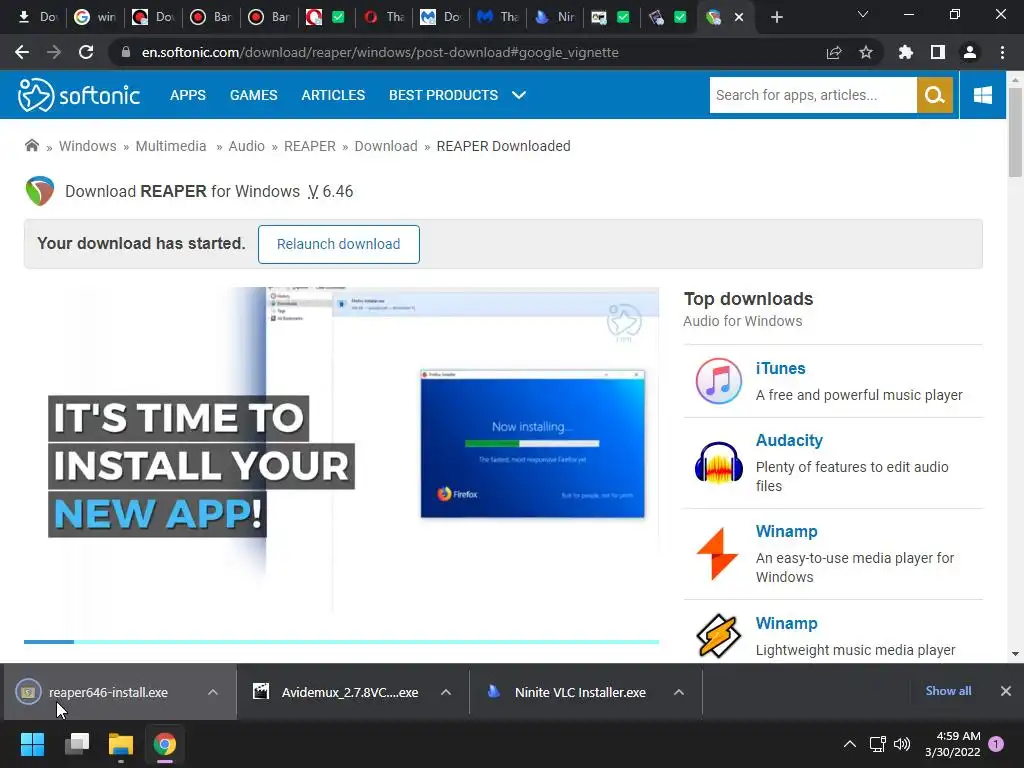Open the Ninite VLC Installer.exe file
The height and width of the screenshot is (768, 1024).
coord(580,692)
